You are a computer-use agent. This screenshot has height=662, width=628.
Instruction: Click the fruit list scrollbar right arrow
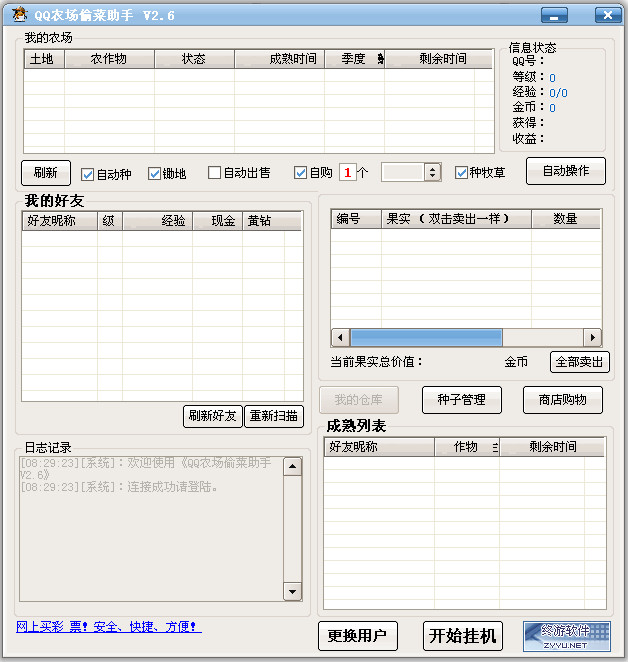coord(593,337)
